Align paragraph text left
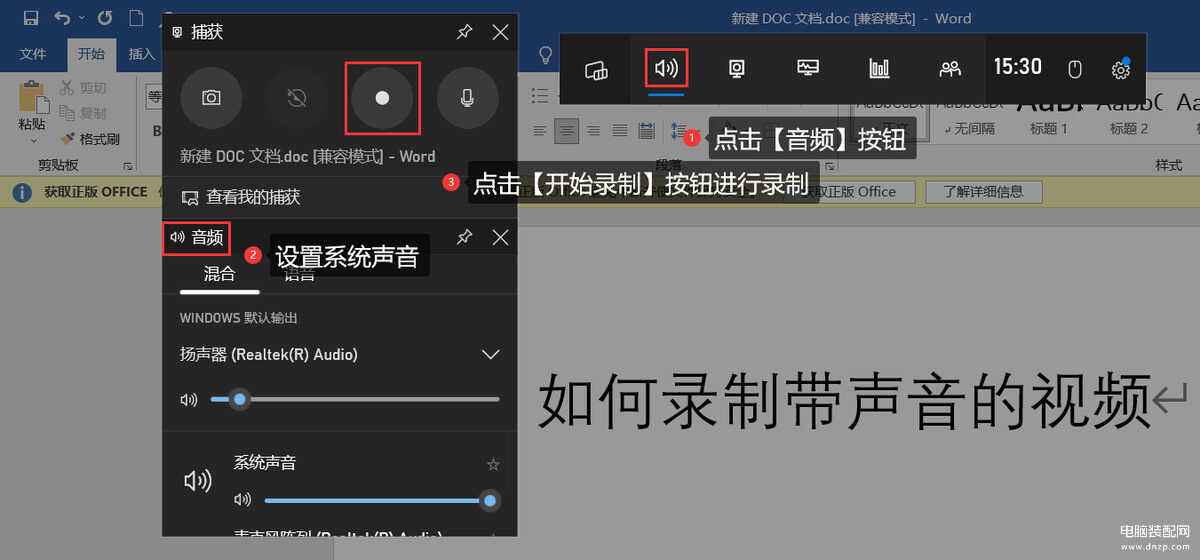Viewport: 1200px width, 560px height. pyautogui.click(x=540, y=130)
